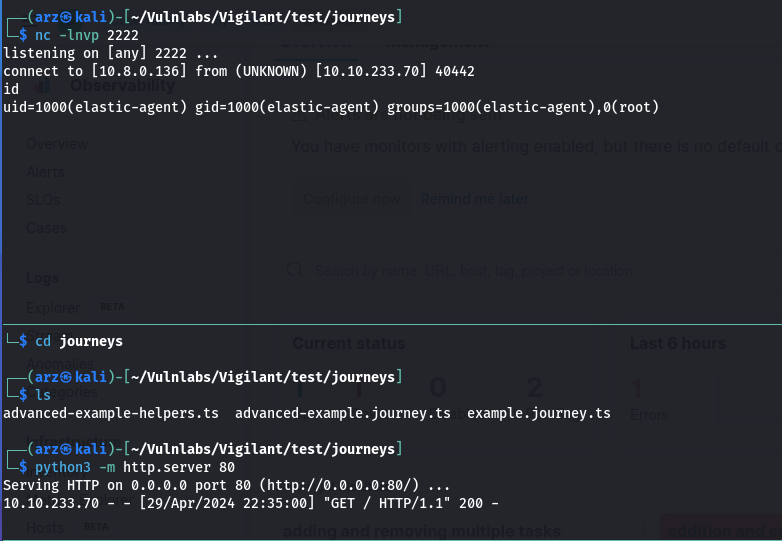Click the Observability bar-chart icon in sidebar
Image resolution: width=782 pixels, height=541 pixels.
[43, 86]
